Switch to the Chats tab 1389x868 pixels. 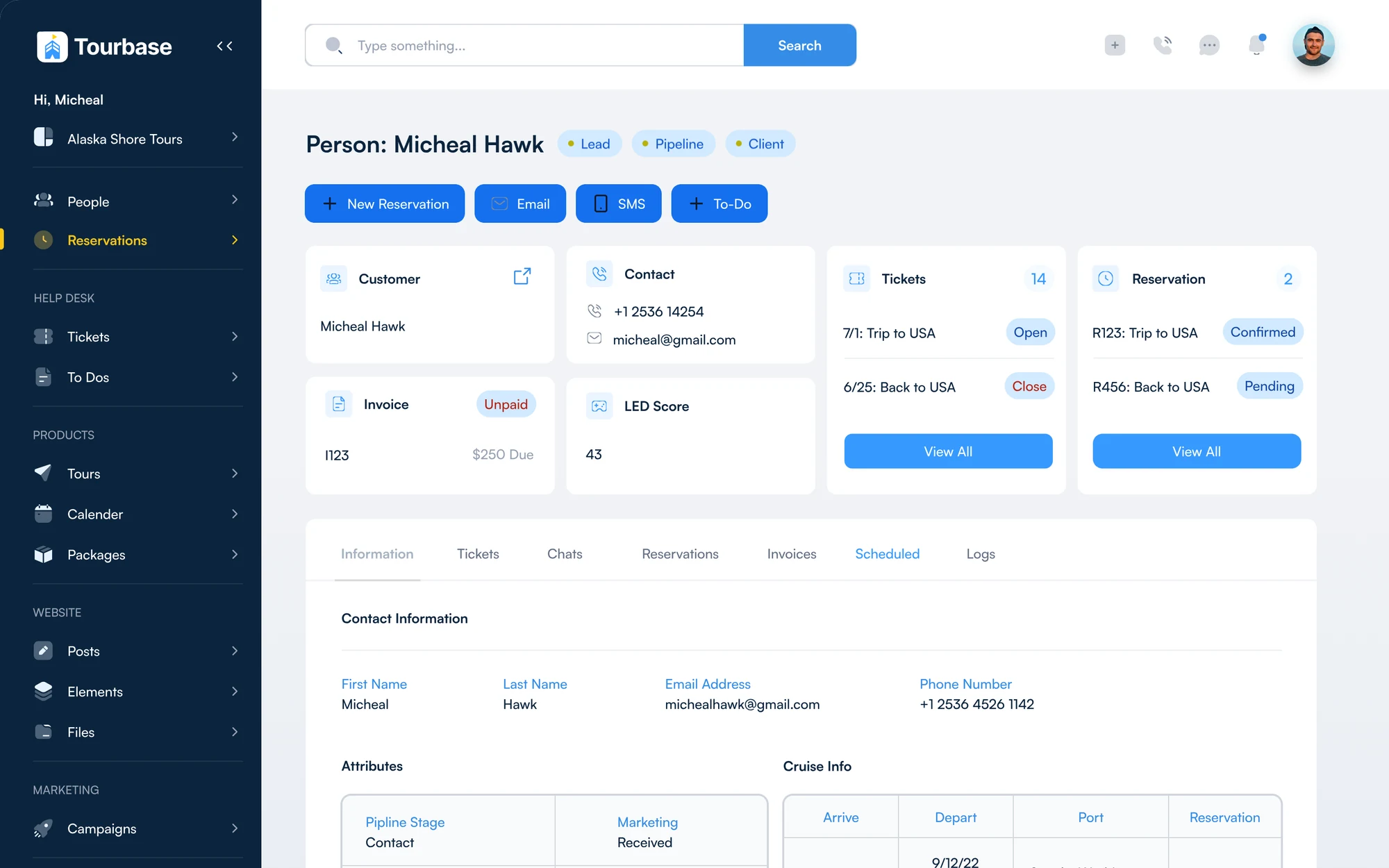(x=565, y=554)
